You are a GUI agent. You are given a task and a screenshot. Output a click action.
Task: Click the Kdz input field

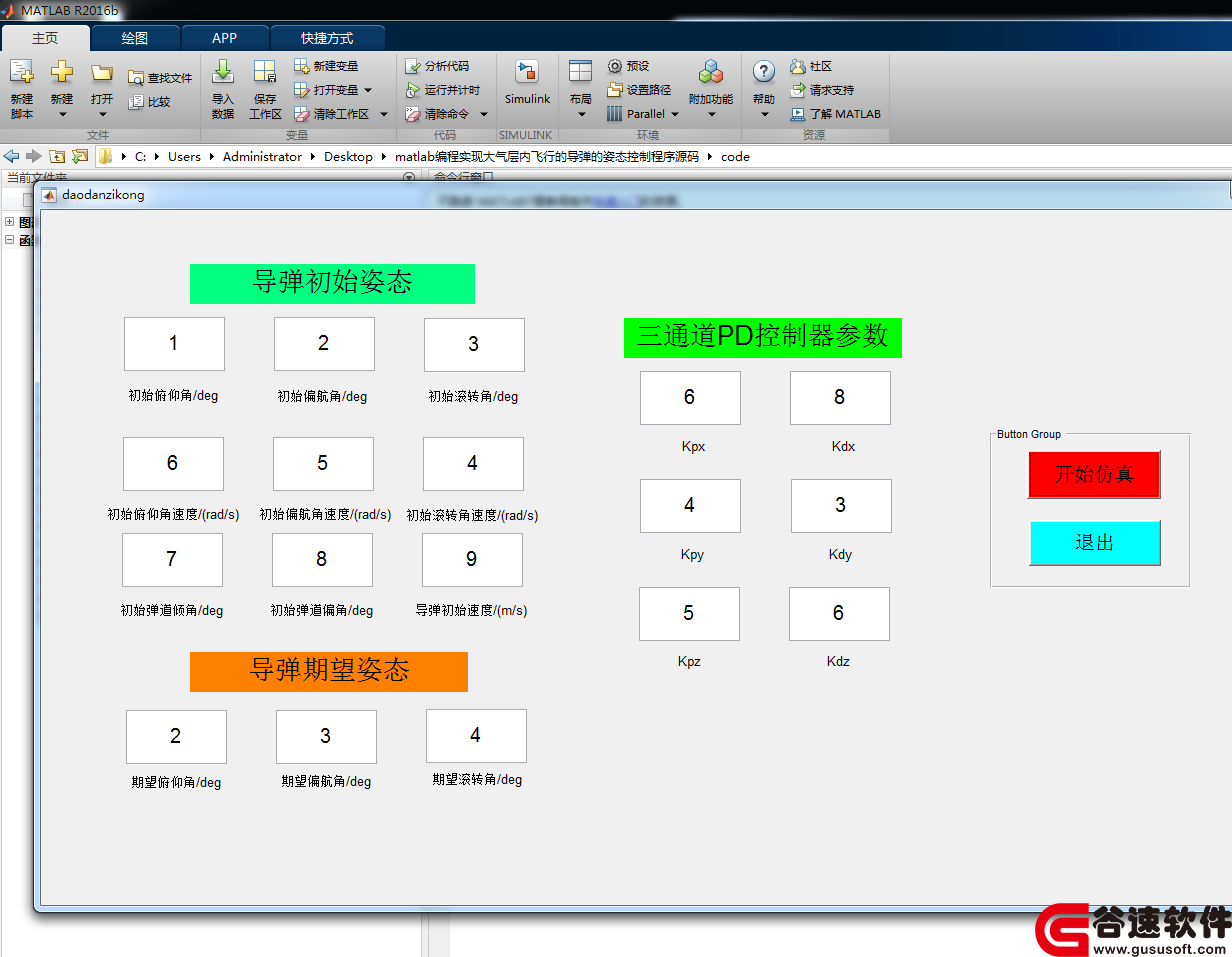(839, 614)
